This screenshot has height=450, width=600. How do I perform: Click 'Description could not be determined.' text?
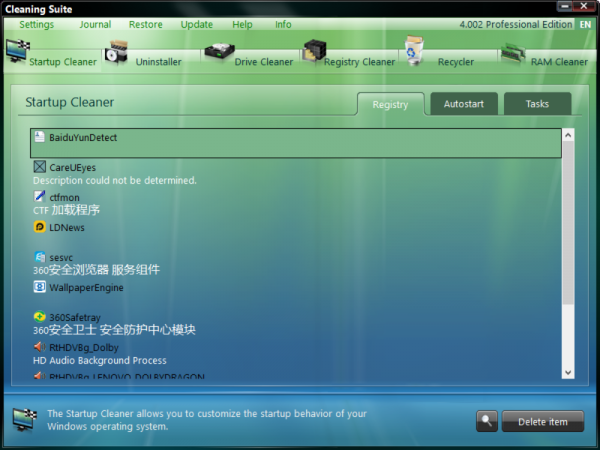click(x=115, y=180)
